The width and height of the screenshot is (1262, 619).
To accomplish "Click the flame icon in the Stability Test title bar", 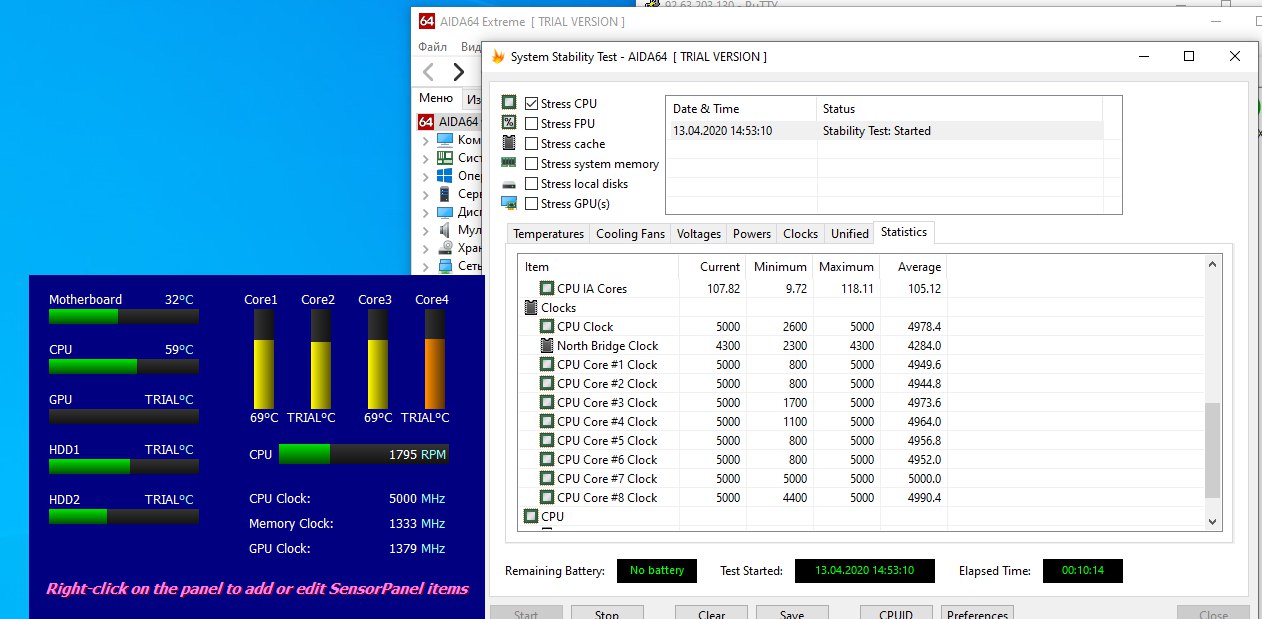I will [498, 57].
